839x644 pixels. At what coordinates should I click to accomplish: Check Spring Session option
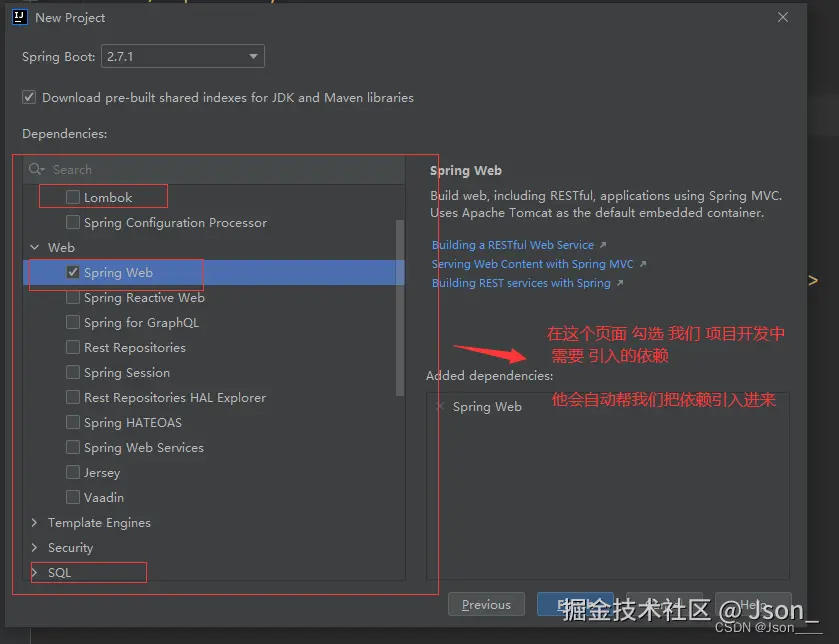[73, 372]
